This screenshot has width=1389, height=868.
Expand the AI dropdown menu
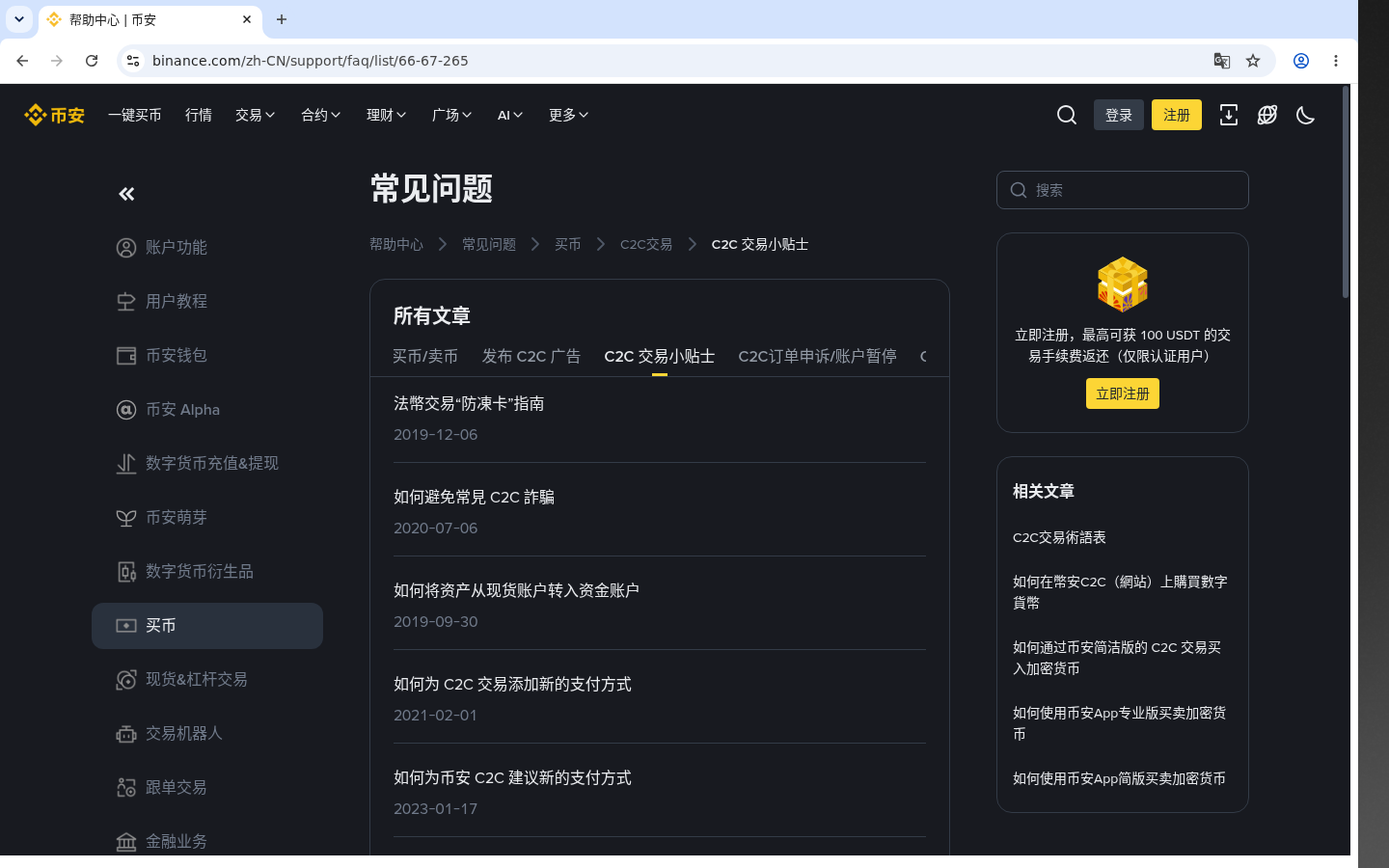511,115
